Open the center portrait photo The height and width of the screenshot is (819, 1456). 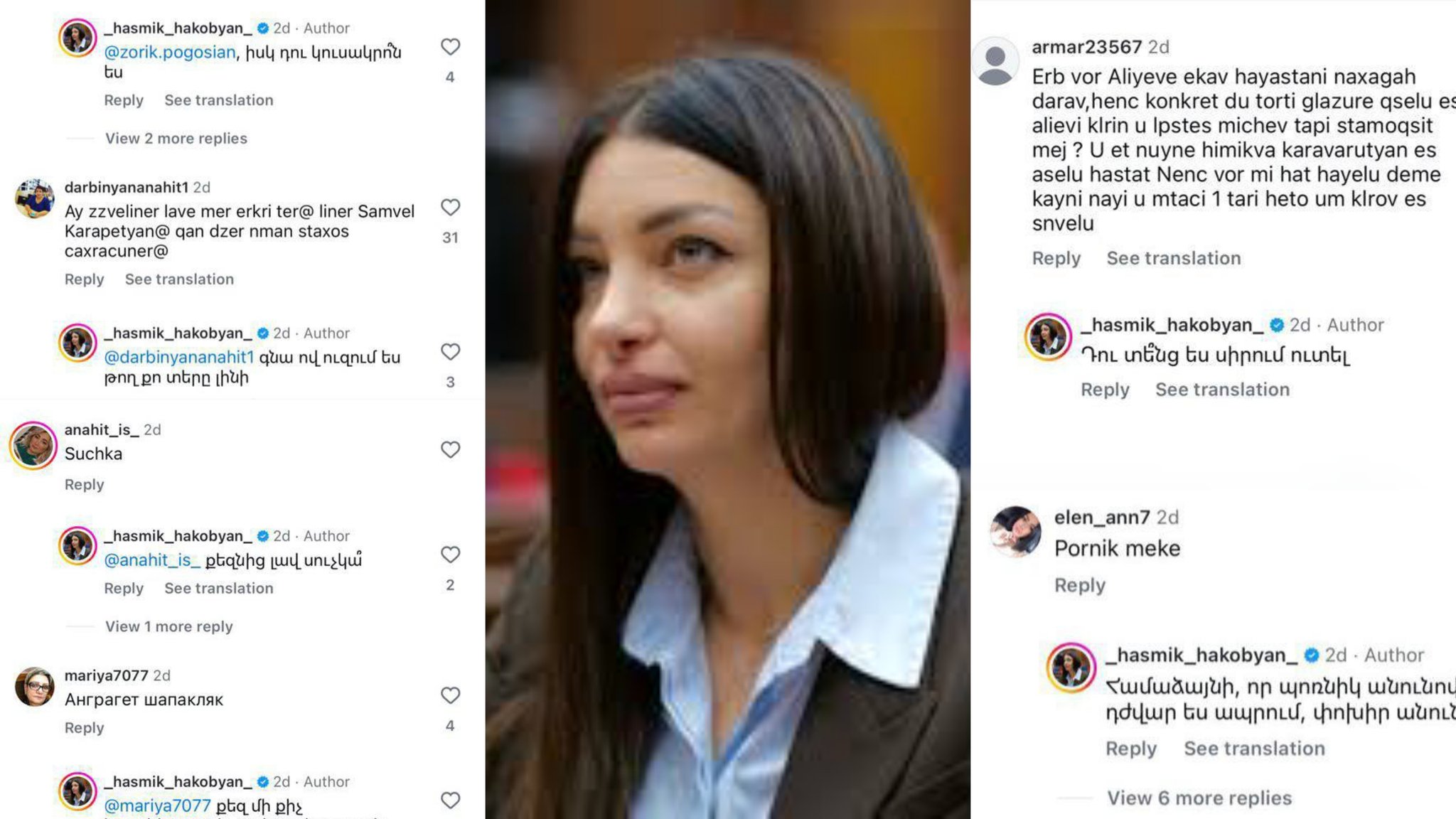pos(728,409)
